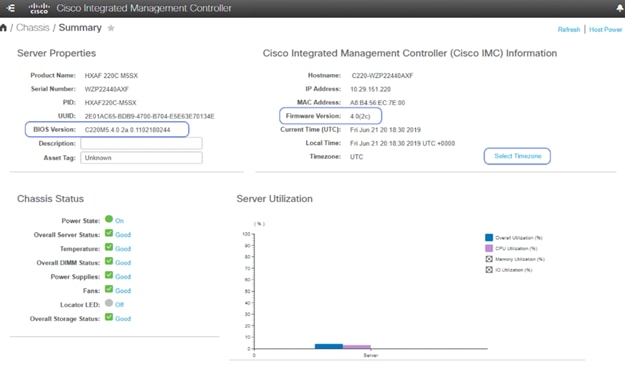The image size is (625, 376).
Task: Click the Cisco logo in header
Action: pos(39,8)
